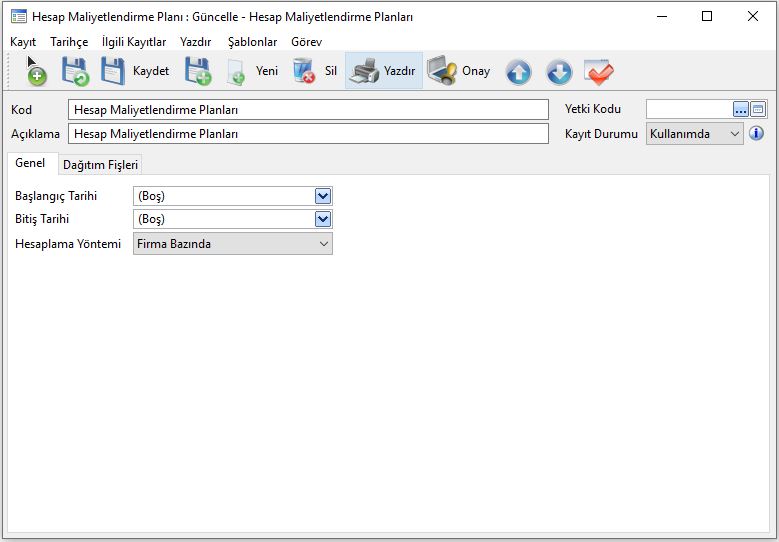Click the blue info icon beside Kayıt Durumu

point(757,133)
